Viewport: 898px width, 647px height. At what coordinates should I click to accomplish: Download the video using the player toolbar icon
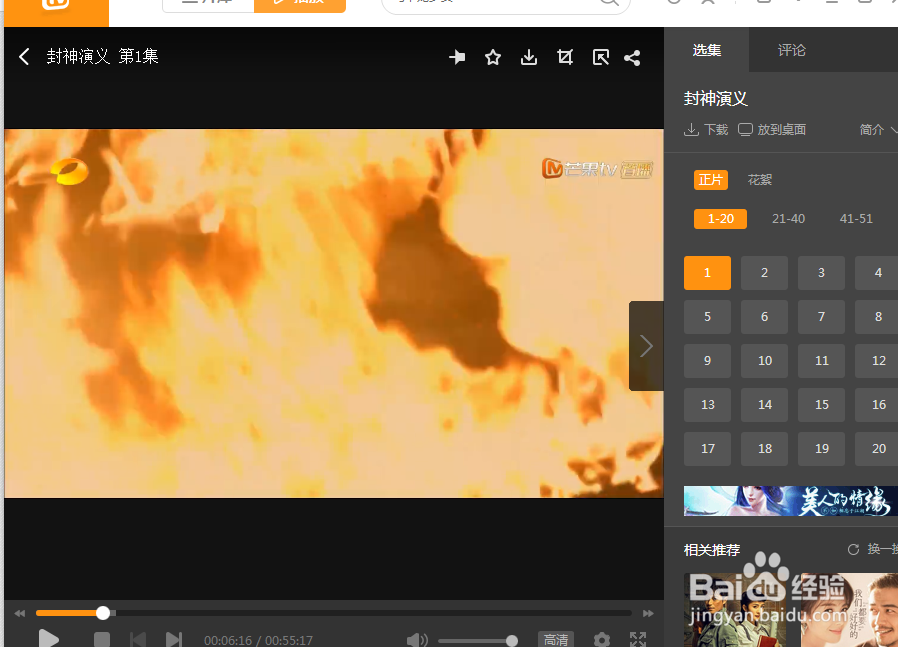pos(529,57)
